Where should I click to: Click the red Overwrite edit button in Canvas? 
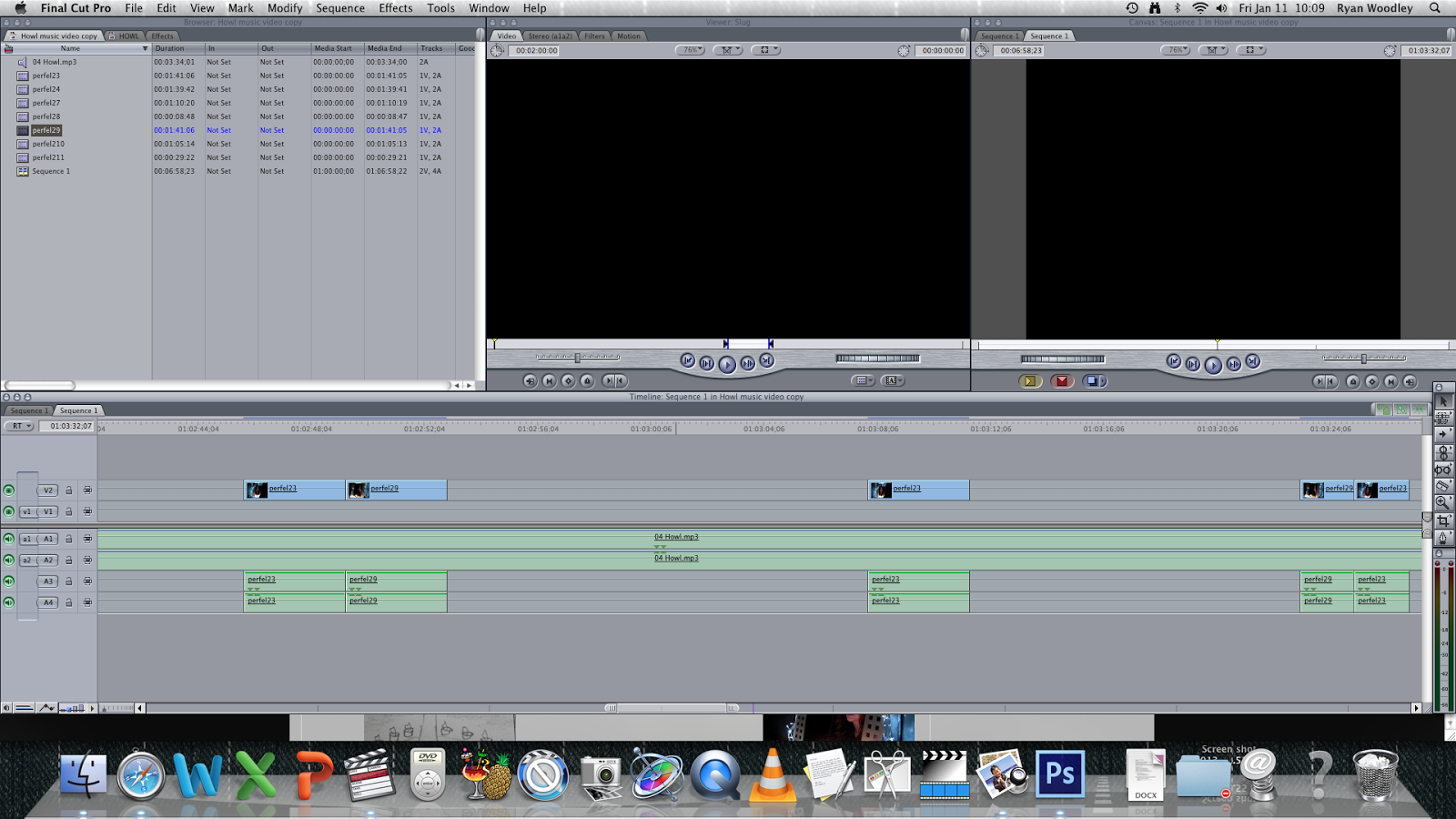1062,381
